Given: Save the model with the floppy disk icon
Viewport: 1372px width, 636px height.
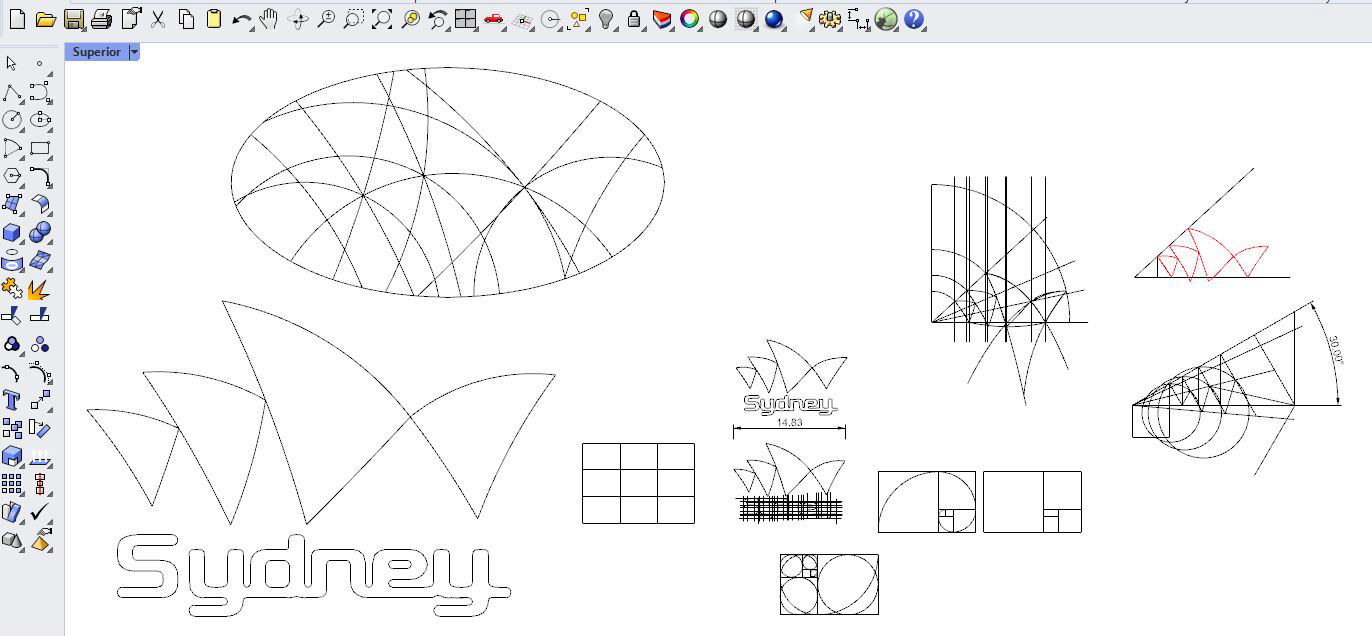Looking at the screenshot, I should pos(73,19).
